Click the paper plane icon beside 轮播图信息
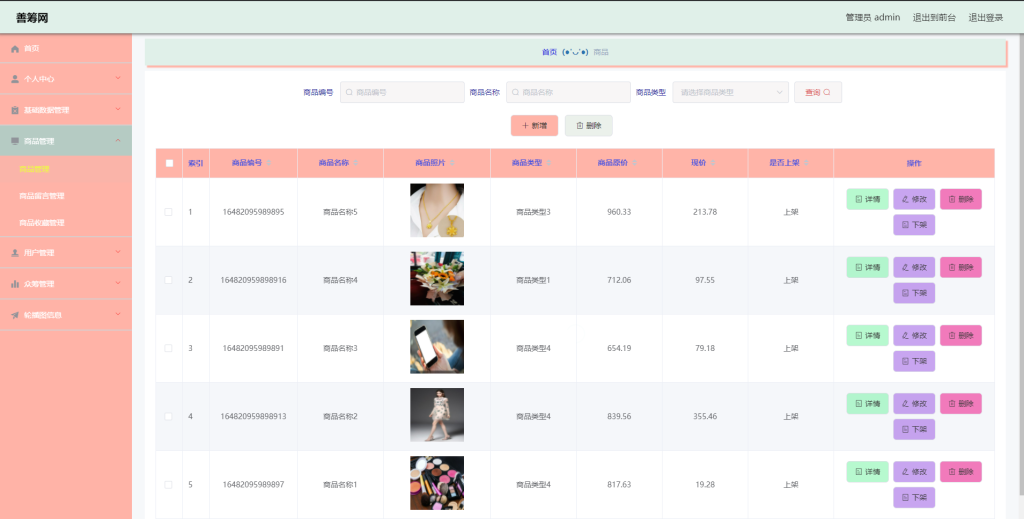 point(15,315)
